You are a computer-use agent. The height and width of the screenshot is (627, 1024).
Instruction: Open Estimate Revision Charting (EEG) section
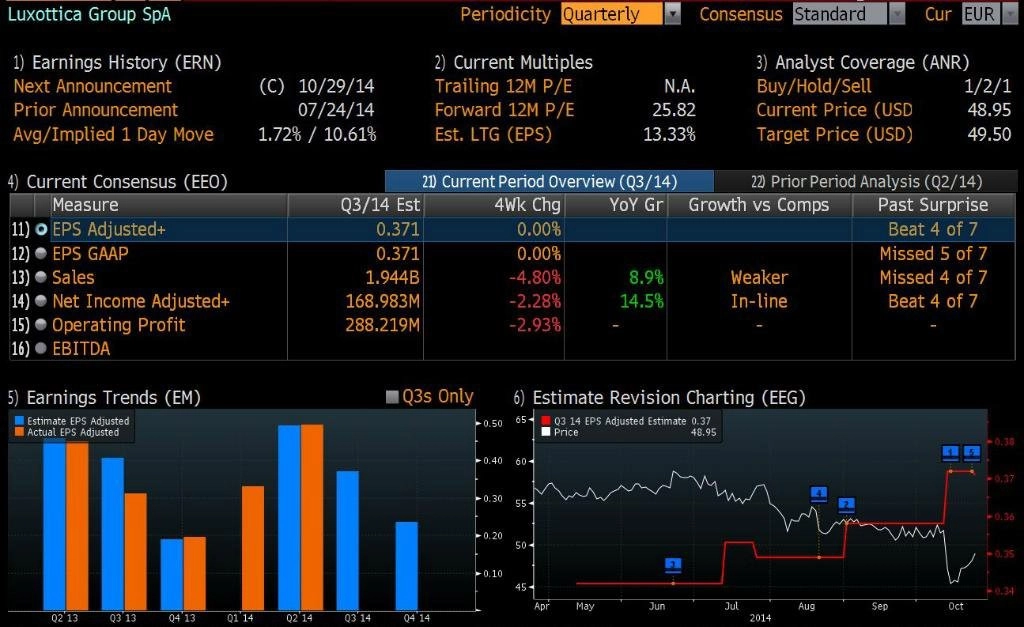(x=660, y=398)
